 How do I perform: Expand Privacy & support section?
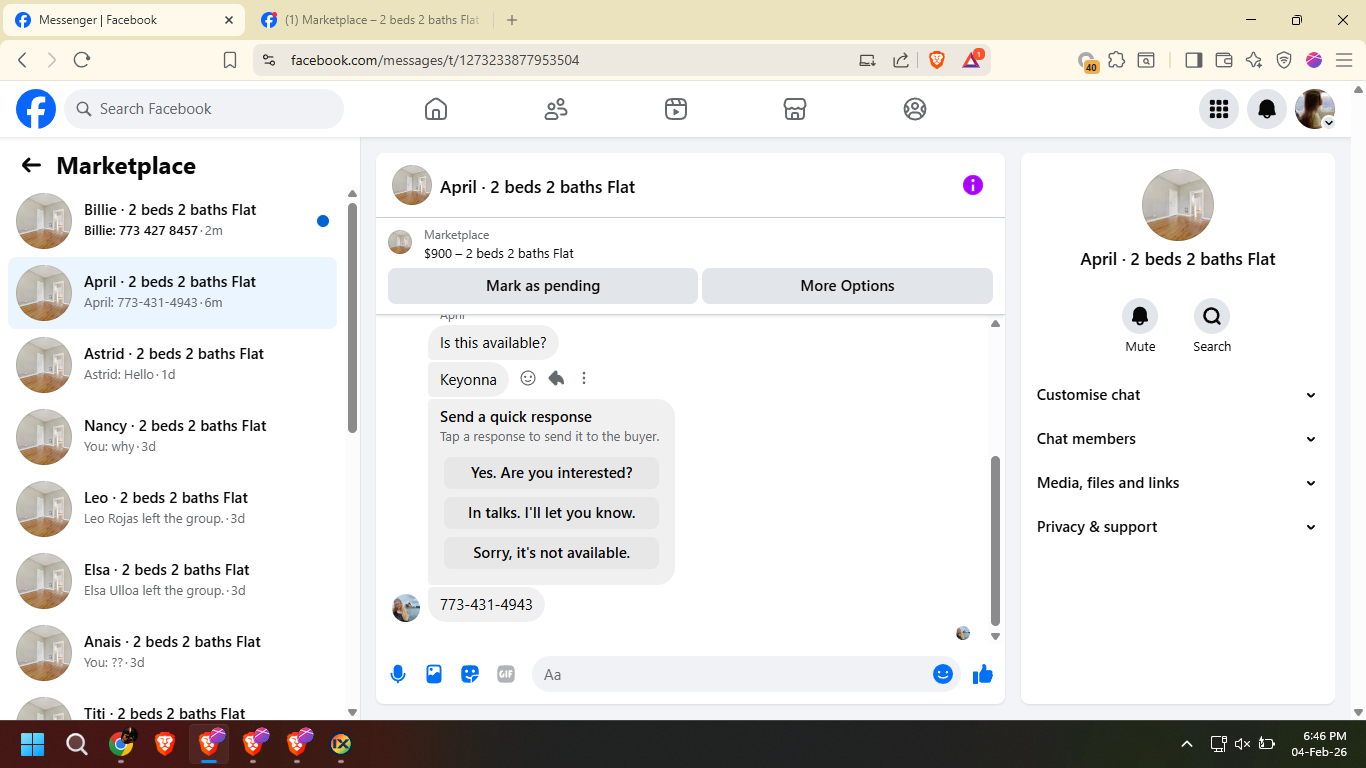point(1177,527)
